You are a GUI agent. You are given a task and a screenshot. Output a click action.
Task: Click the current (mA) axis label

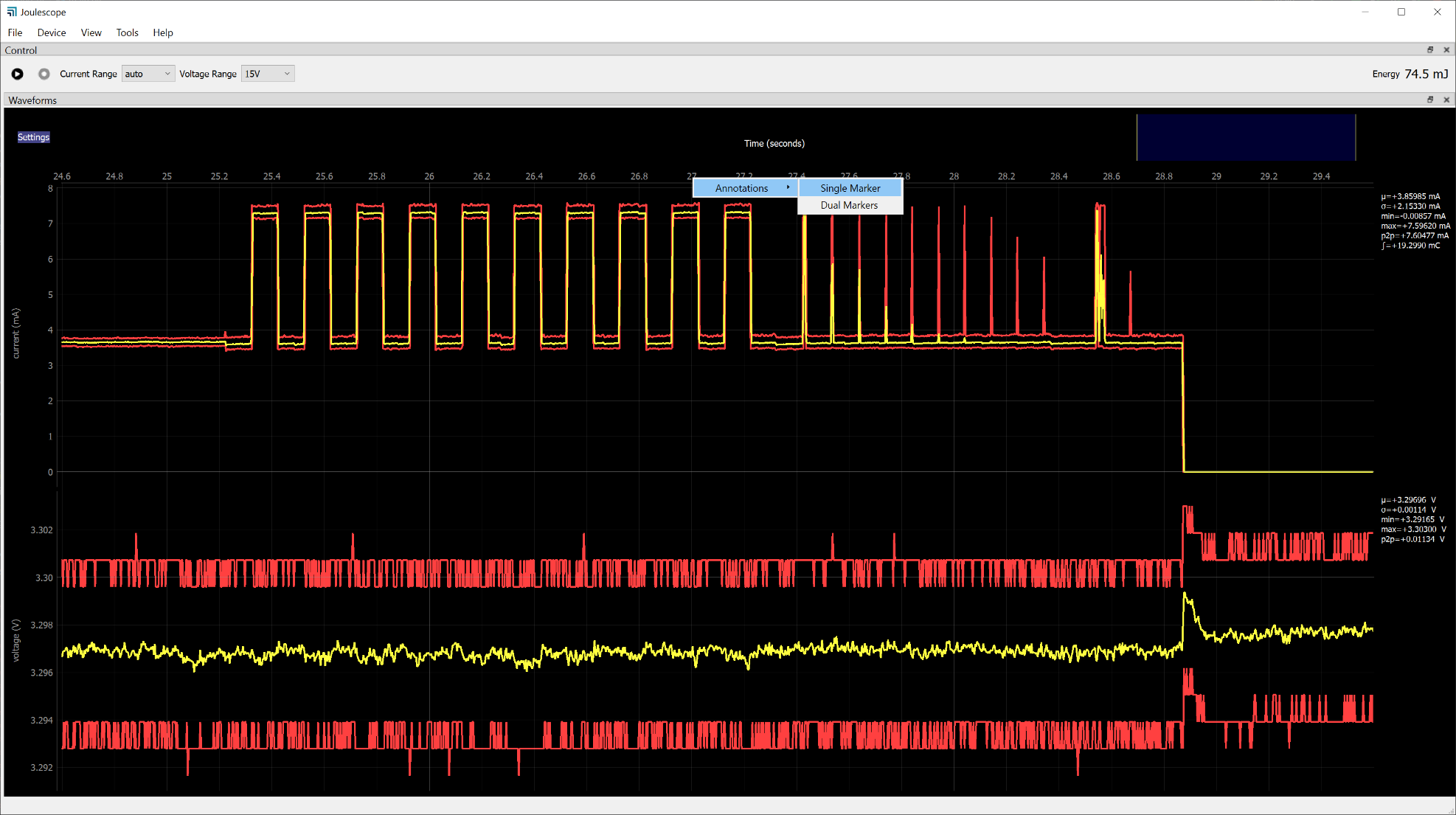click(15, 333)
